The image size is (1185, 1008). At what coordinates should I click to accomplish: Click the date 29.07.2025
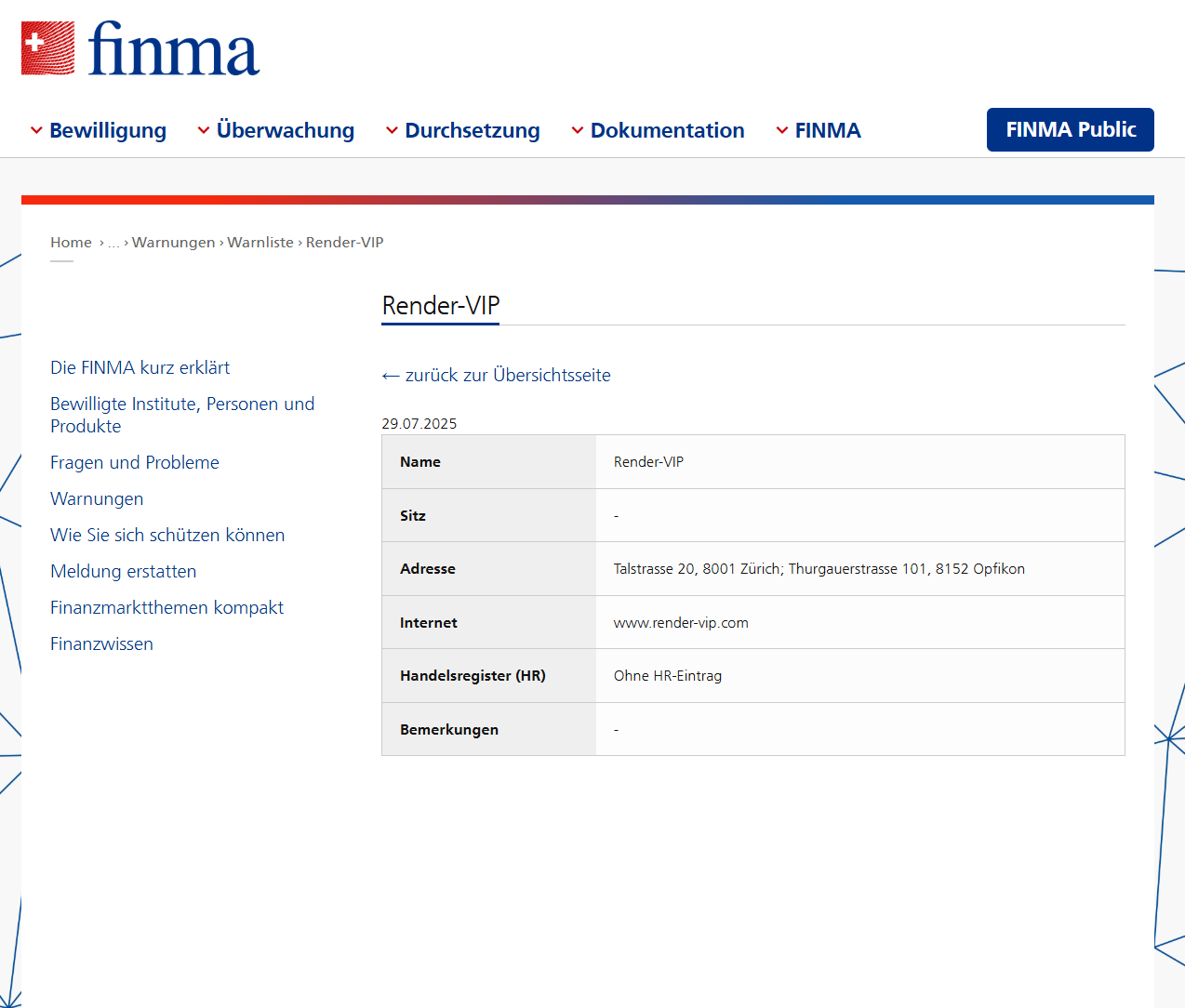pyautogui.click(x=419, y=423)
